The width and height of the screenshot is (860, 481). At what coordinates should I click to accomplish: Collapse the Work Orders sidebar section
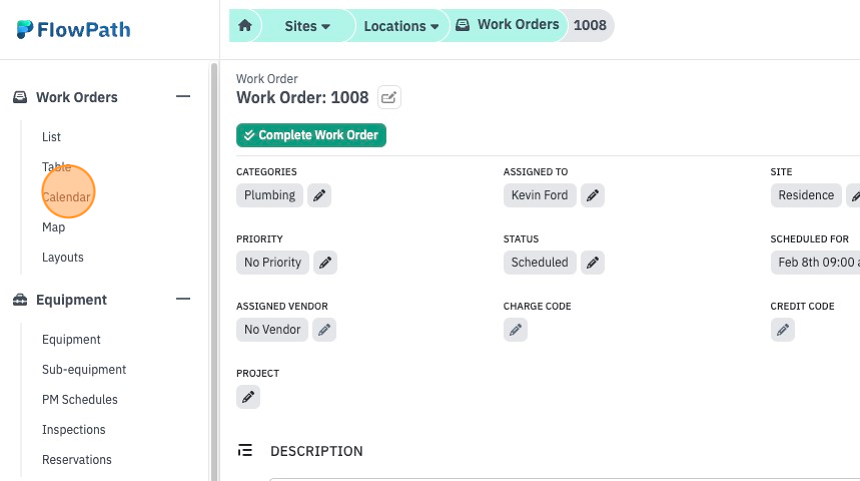[183, 97]
